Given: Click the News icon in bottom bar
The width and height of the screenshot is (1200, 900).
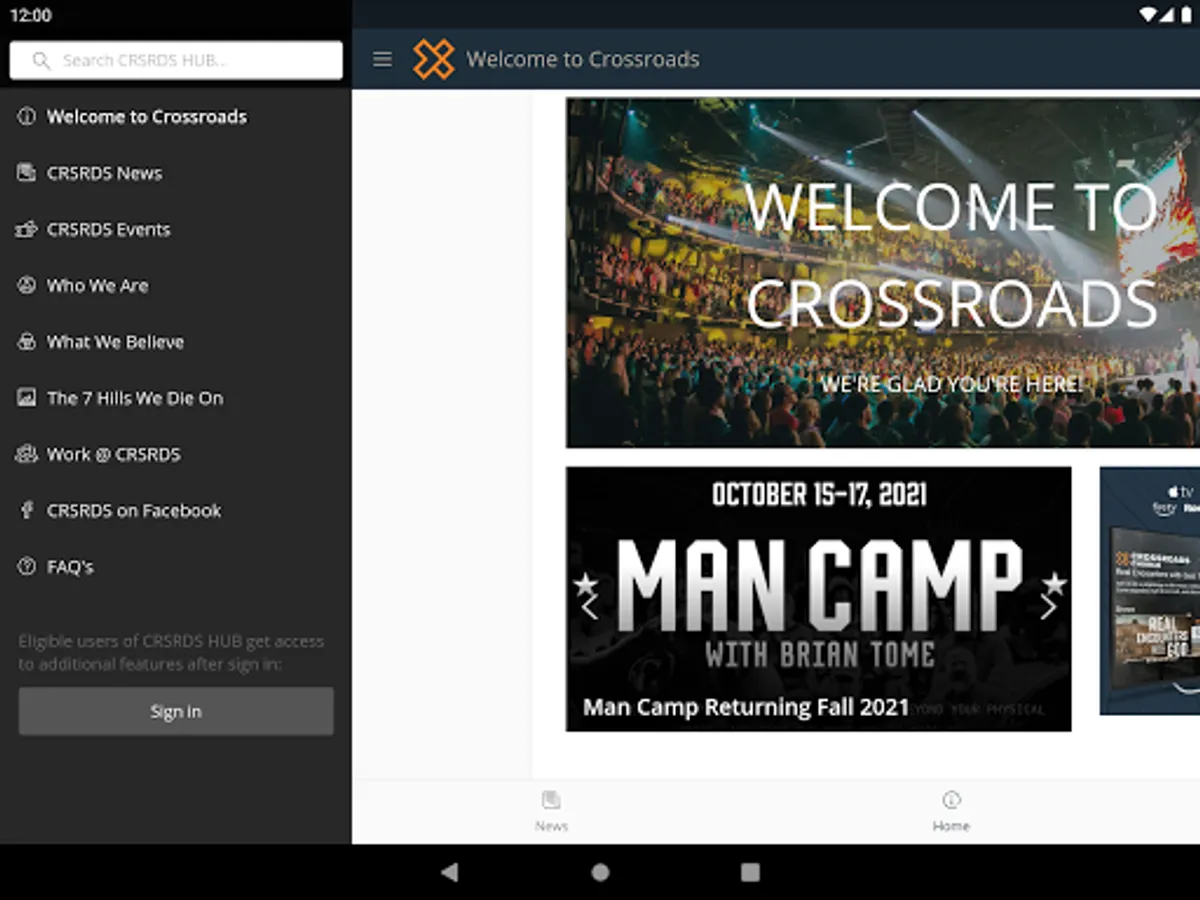Looking at the screenshot, I should 551,800.
